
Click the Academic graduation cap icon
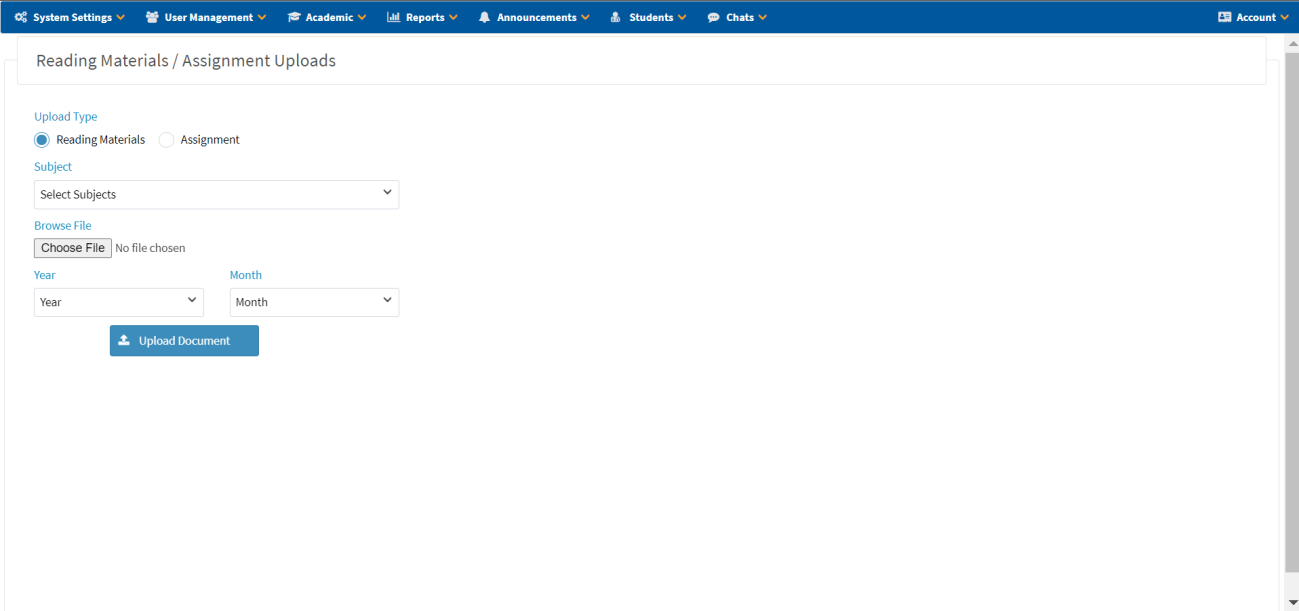coord(294,17)
